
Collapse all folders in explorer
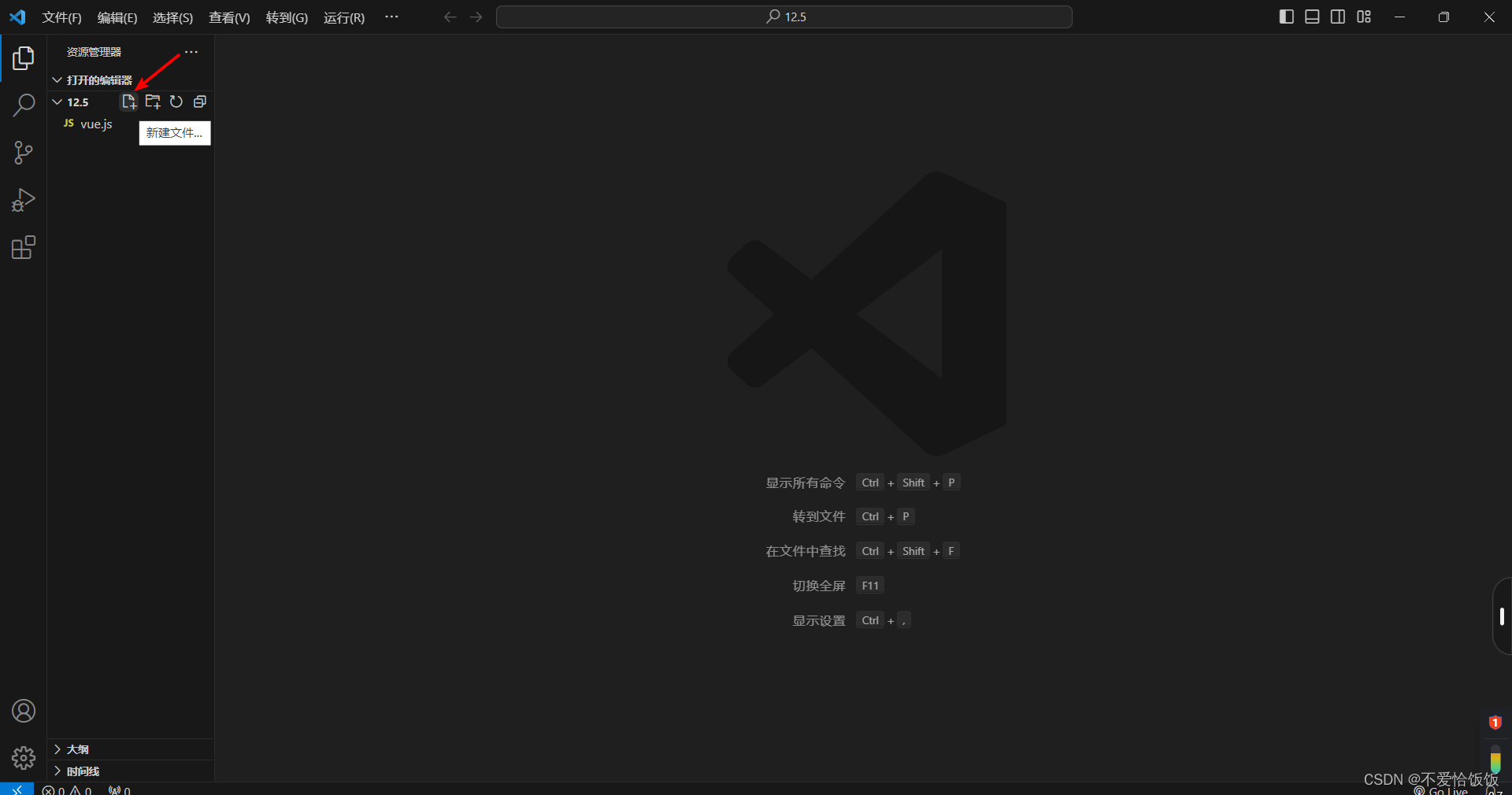tap(200, 102)
